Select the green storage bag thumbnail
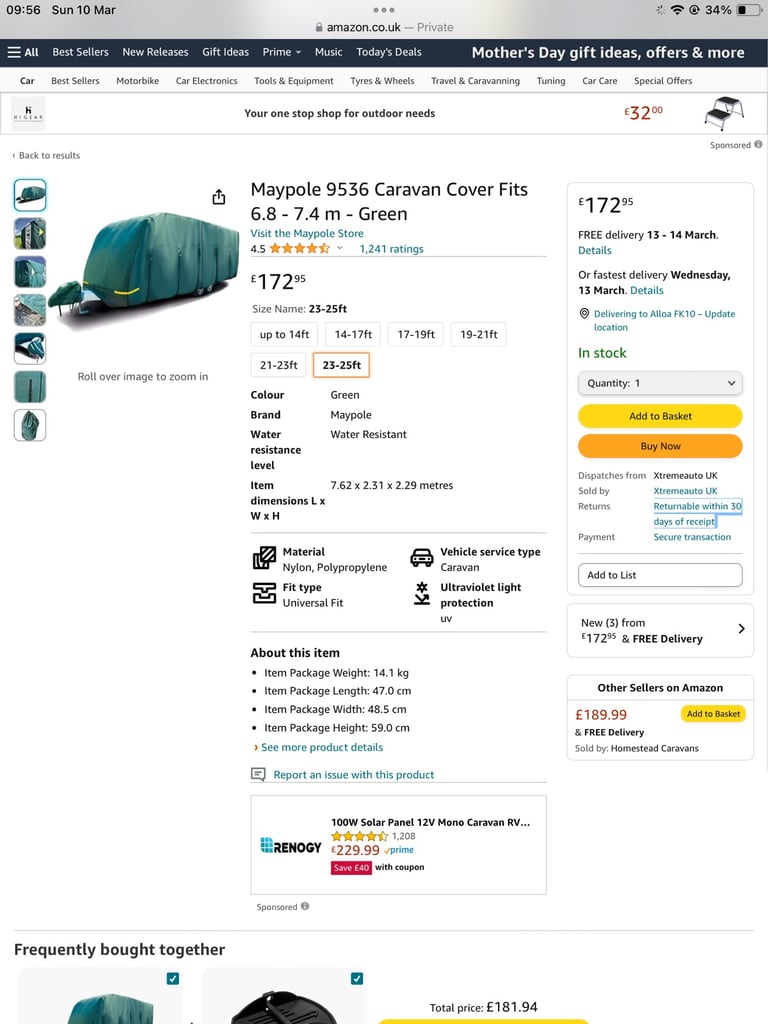Viewport: 768px width, 1024px height. point(29,424)
